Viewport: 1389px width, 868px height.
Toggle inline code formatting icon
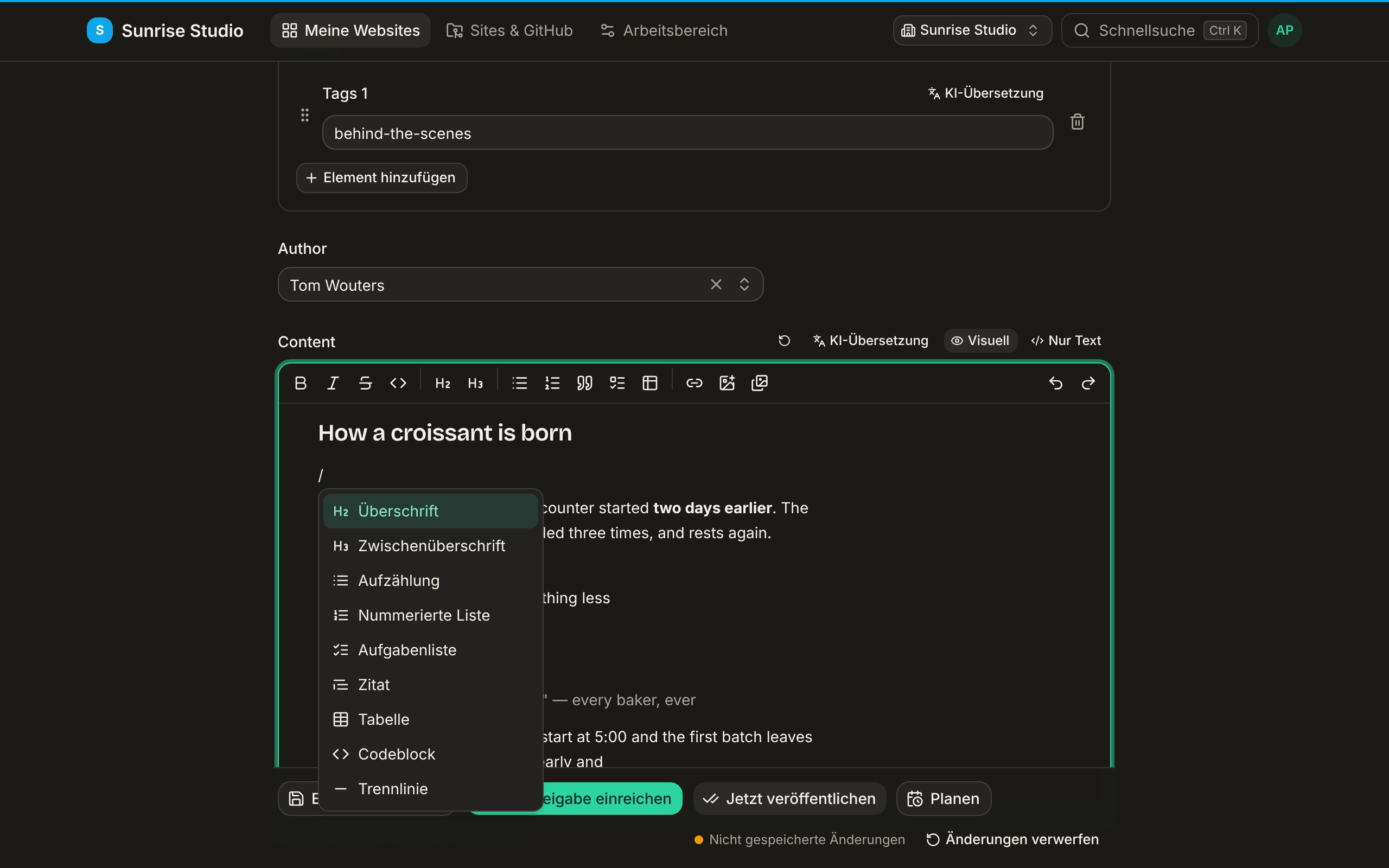click(x=398, y=383)
